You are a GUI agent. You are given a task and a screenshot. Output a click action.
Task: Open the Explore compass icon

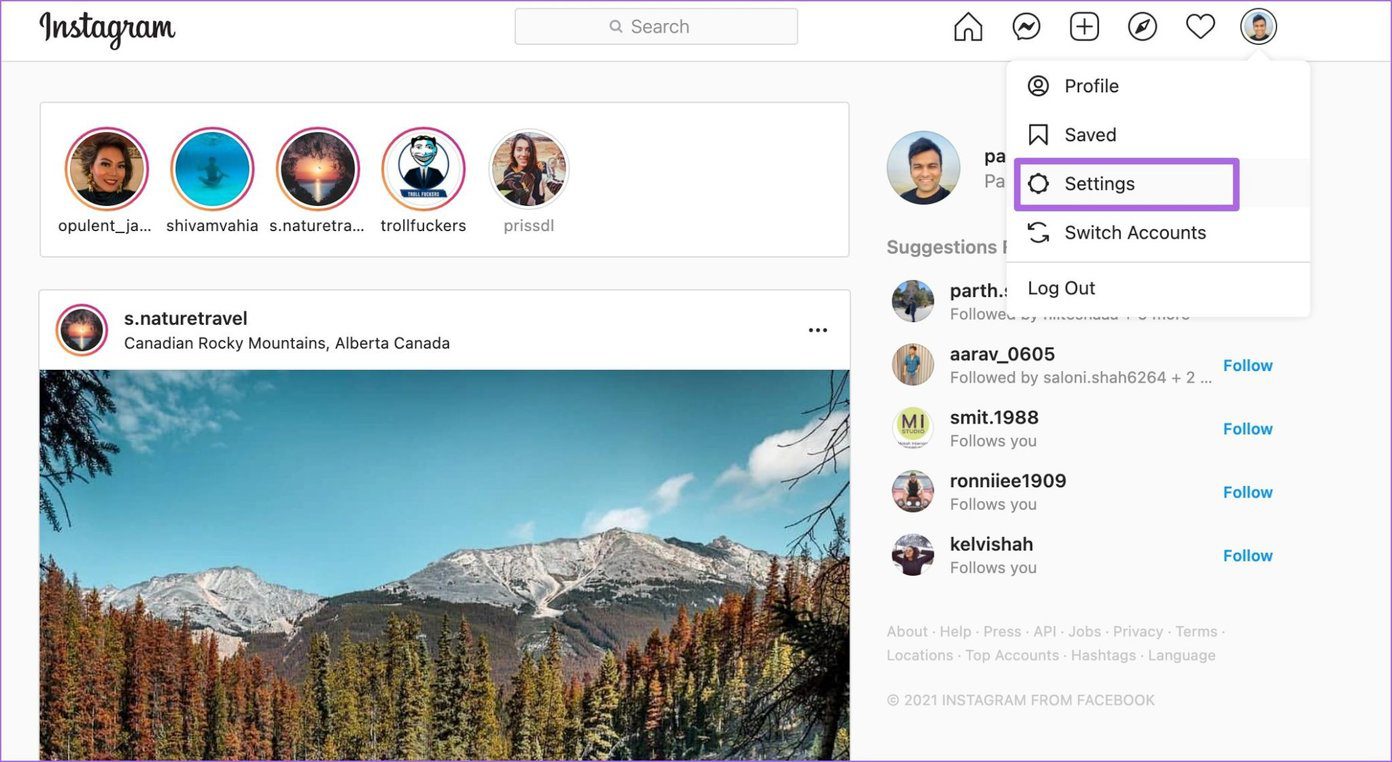click(x=1142, y=27)
